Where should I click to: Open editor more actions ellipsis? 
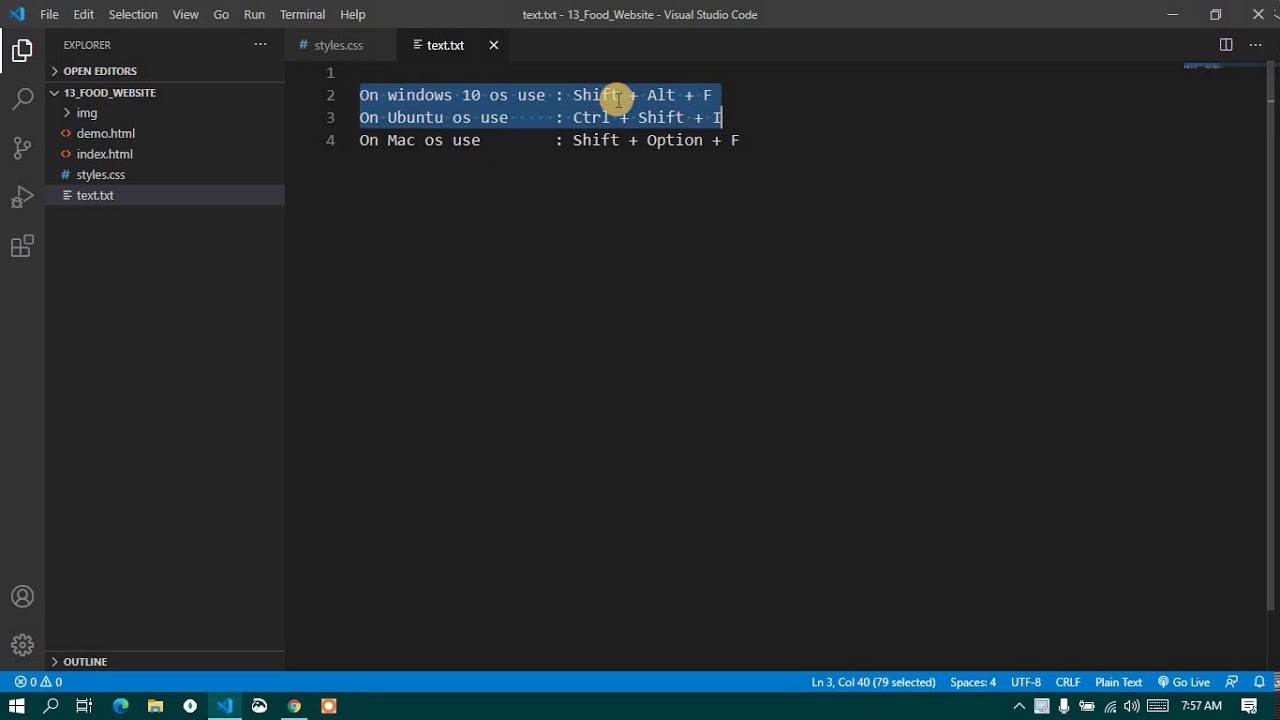tap(1256, 45)
